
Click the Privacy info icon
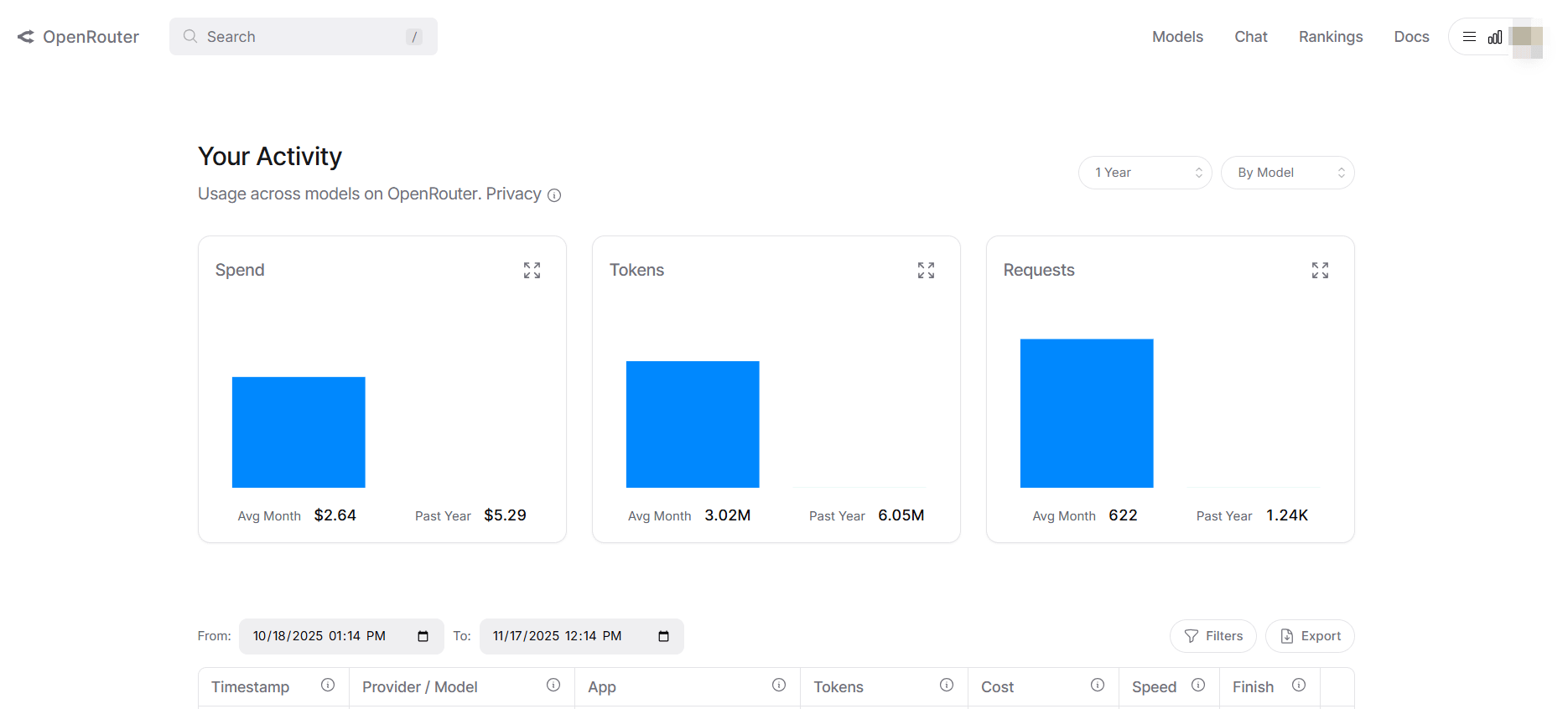[554, 195]
